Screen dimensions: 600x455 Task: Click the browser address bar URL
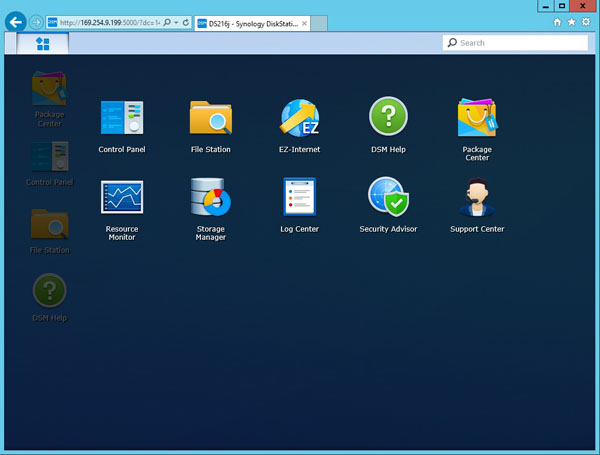[x=105, y=22]
